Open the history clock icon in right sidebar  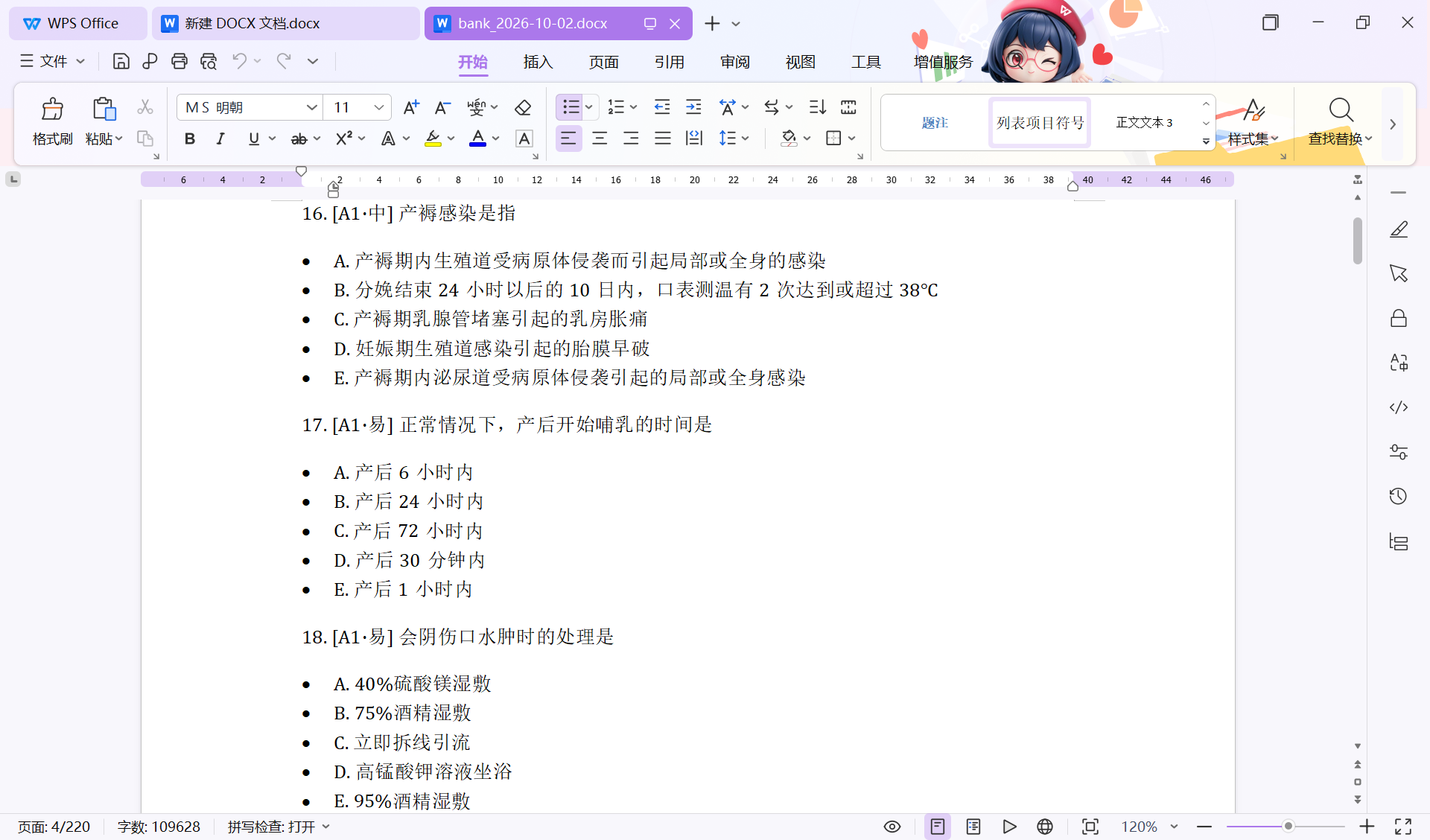(1398, 496)
